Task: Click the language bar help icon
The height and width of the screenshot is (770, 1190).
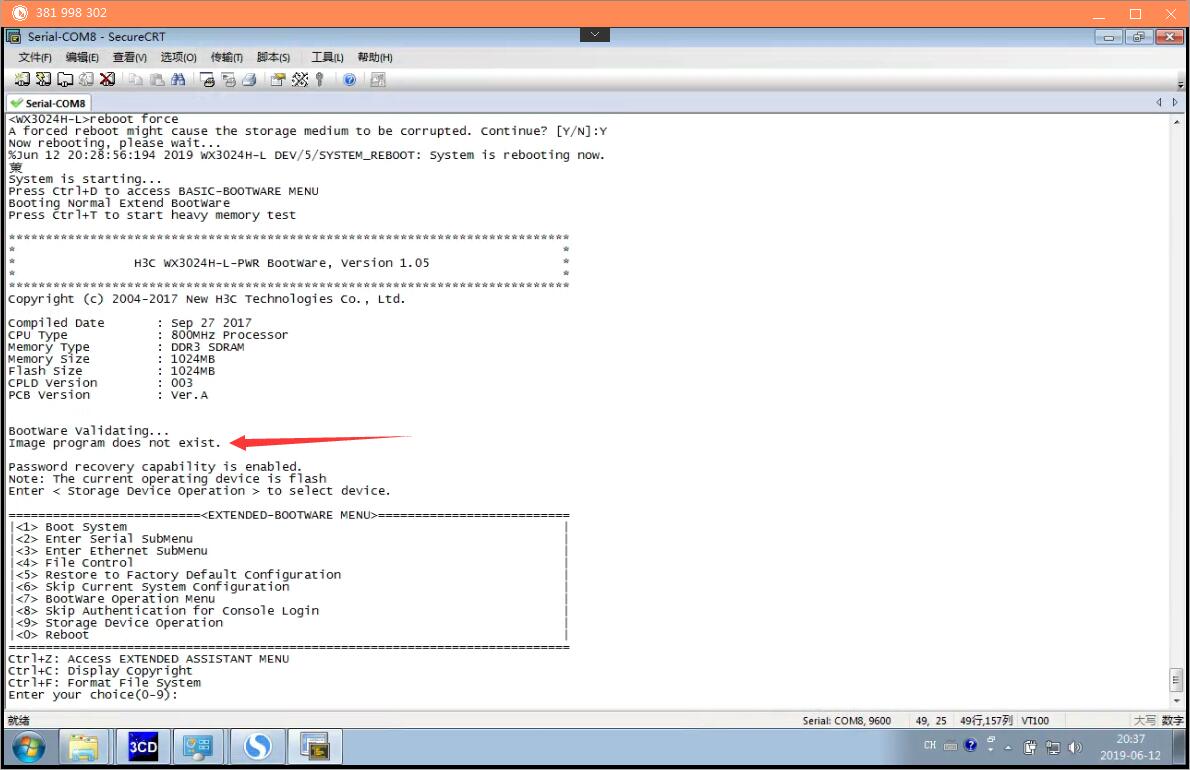Action: click(970, 746)
